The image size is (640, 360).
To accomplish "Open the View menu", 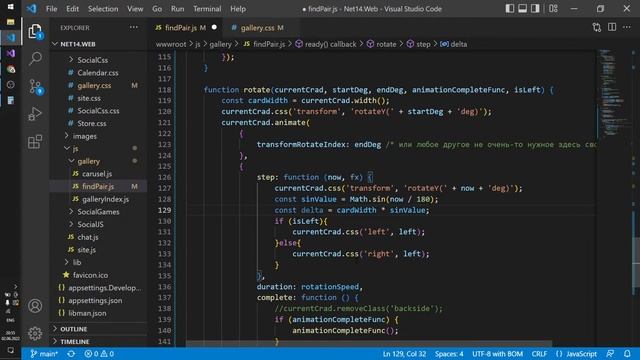I will click(x=135, y=9).
